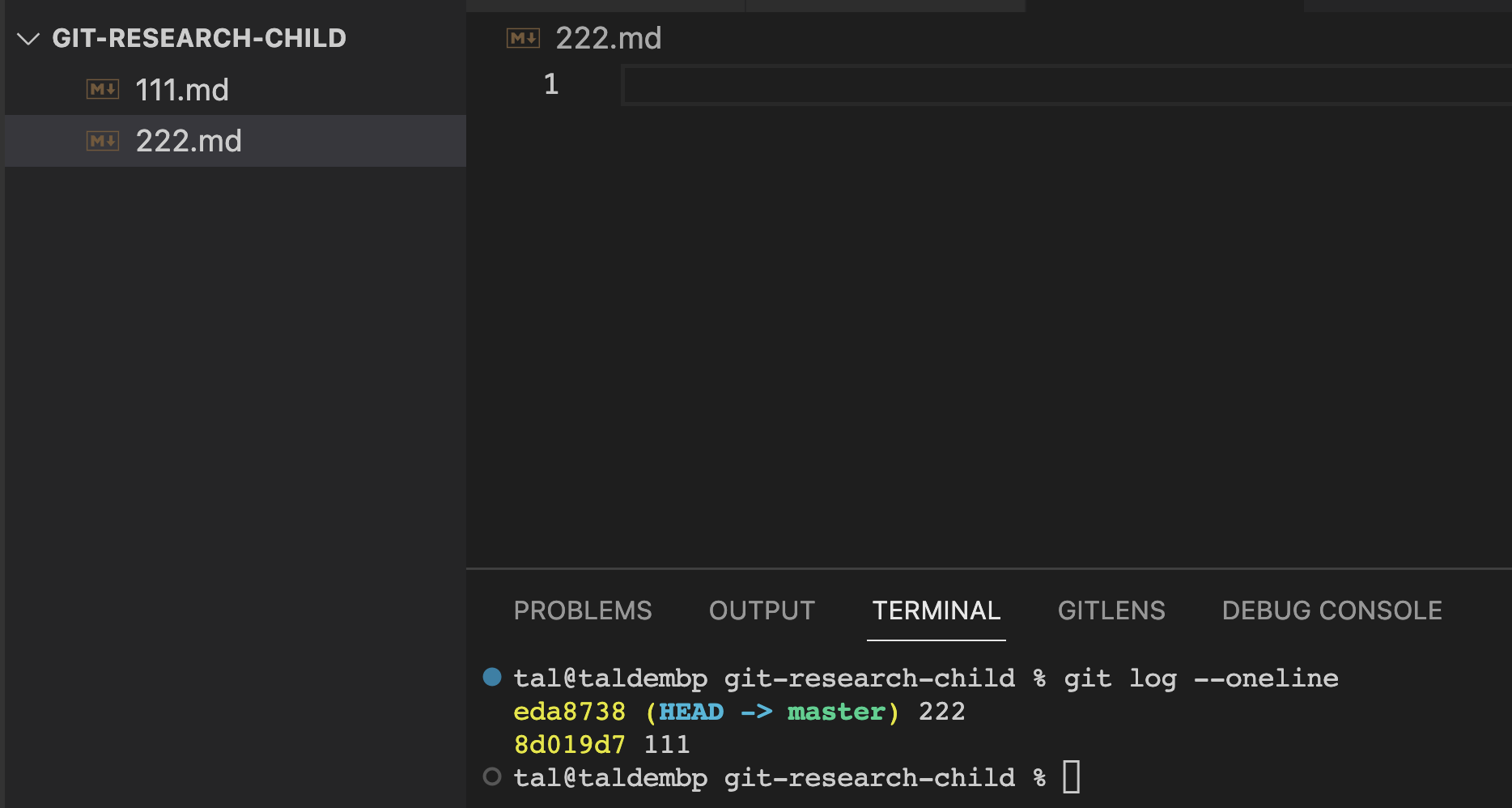Click the terminal cursor at the prompt
Image resolution: width=1512 pixels, height=808 pixels.
point(1072,777)
